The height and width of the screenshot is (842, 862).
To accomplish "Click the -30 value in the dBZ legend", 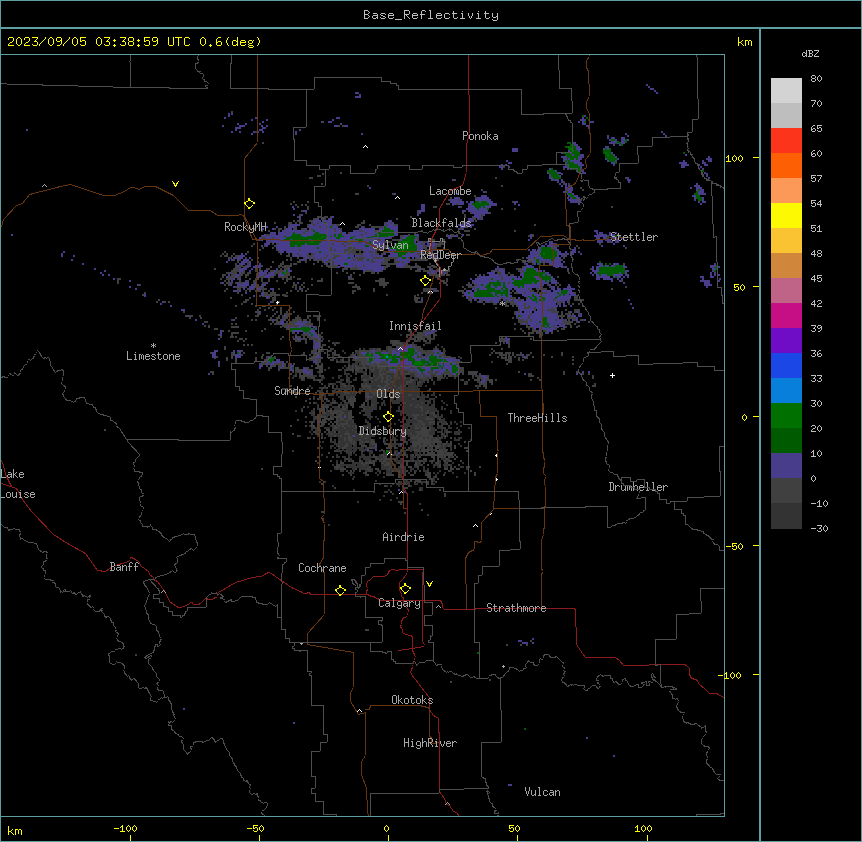I will click(x=819, y=529).
